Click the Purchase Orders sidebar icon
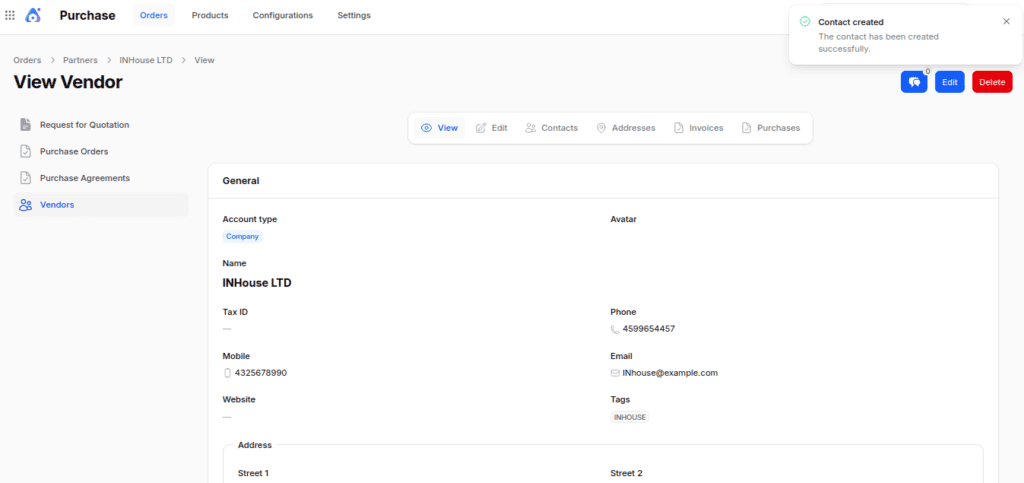This screenshot has width=1024, height=483. 25,151
